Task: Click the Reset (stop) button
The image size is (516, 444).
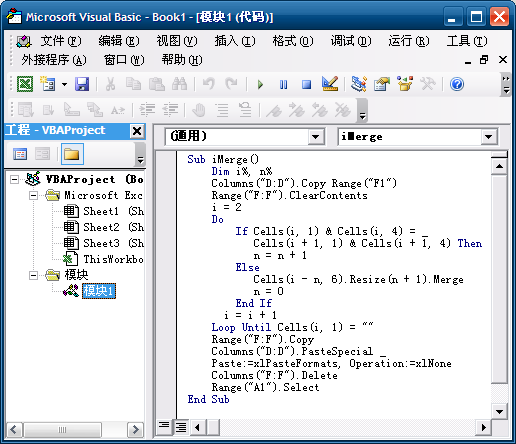Action: [306, 84]
